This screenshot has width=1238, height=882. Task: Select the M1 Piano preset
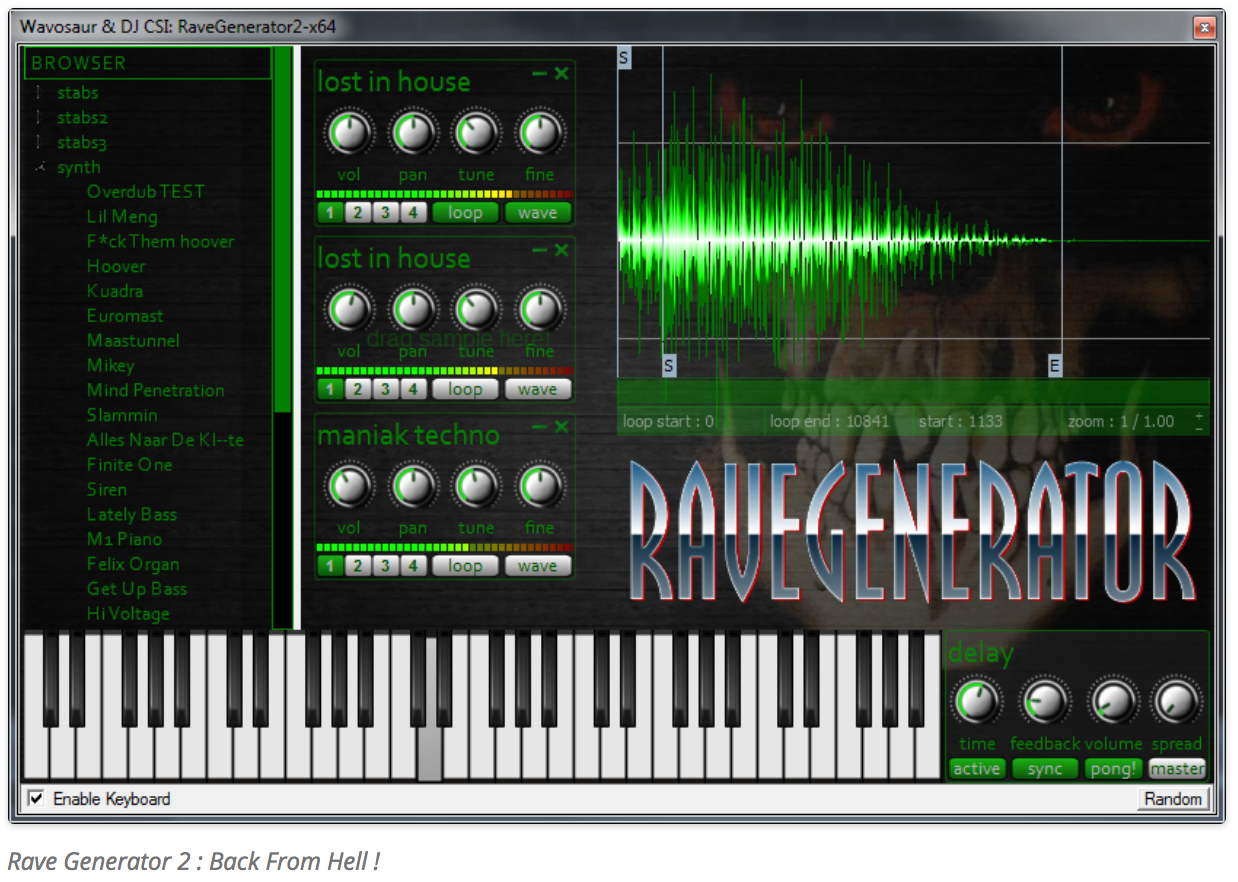click(x=124, y=540)
